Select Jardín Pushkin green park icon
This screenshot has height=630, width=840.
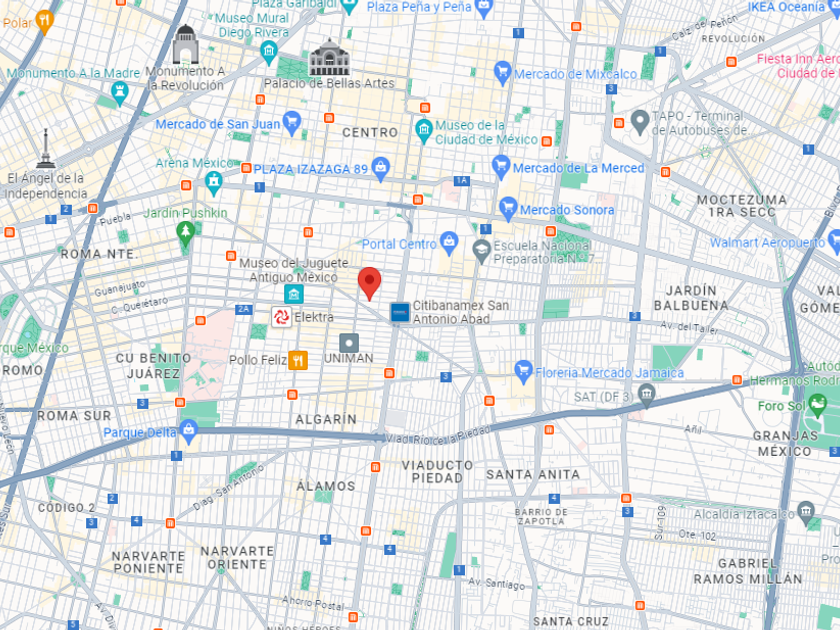[x=185, y=234]
